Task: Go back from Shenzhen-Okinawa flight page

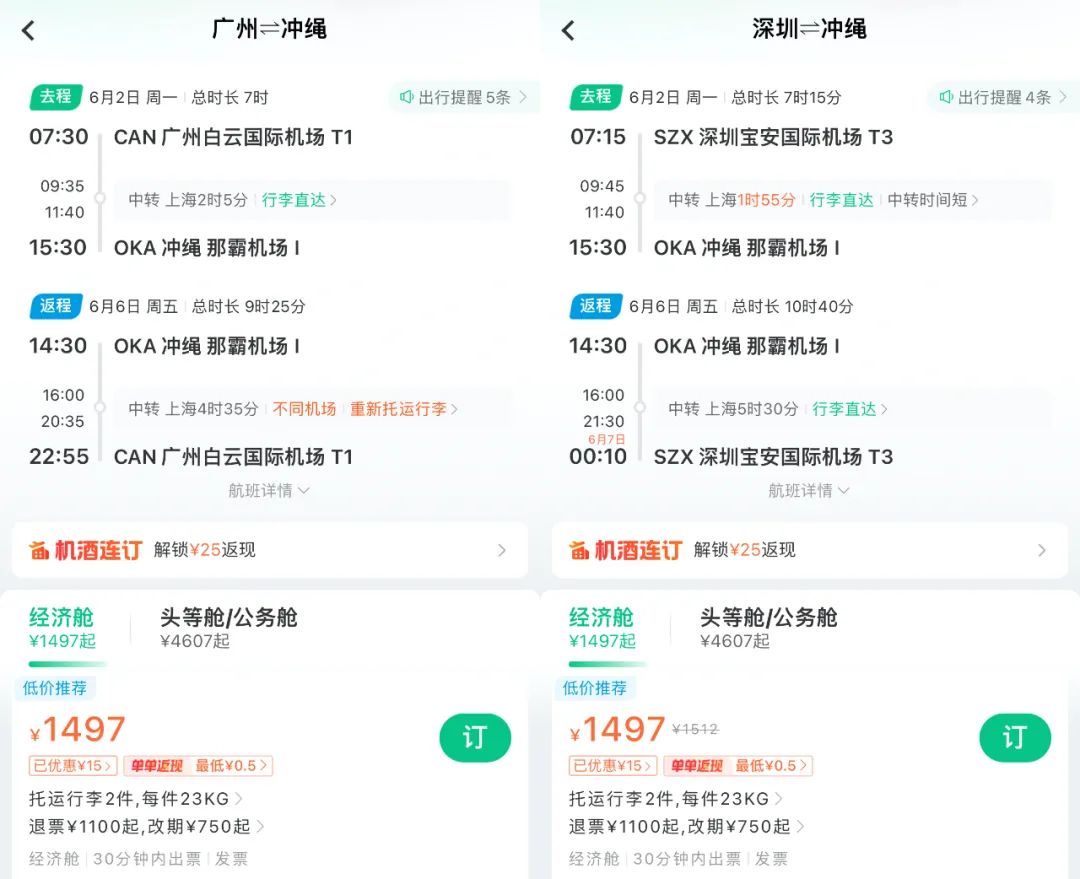Action: coord(568,30)
